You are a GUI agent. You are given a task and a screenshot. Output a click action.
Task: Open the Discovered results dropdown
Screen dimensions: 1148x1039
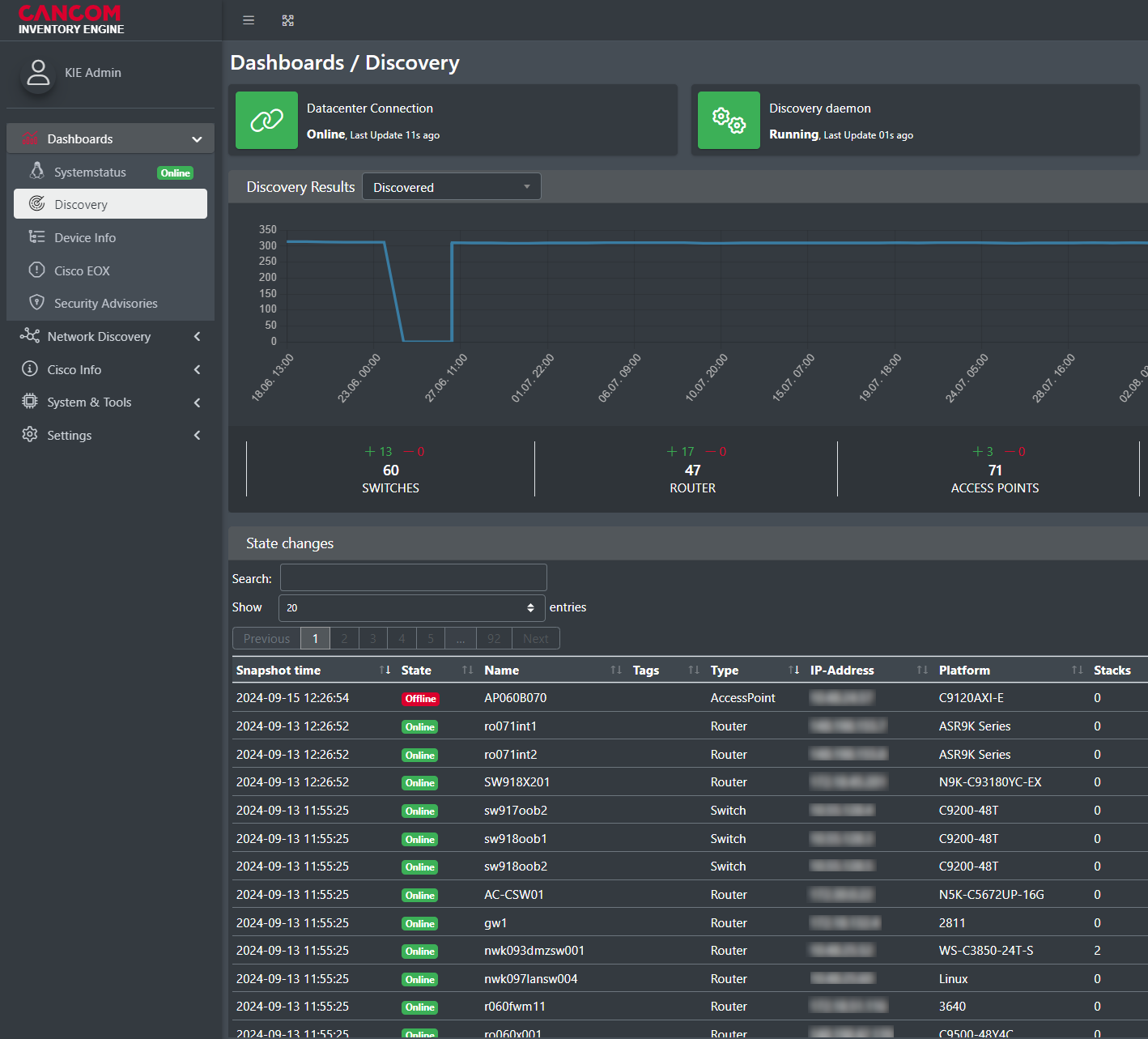[x=451, y=186]
